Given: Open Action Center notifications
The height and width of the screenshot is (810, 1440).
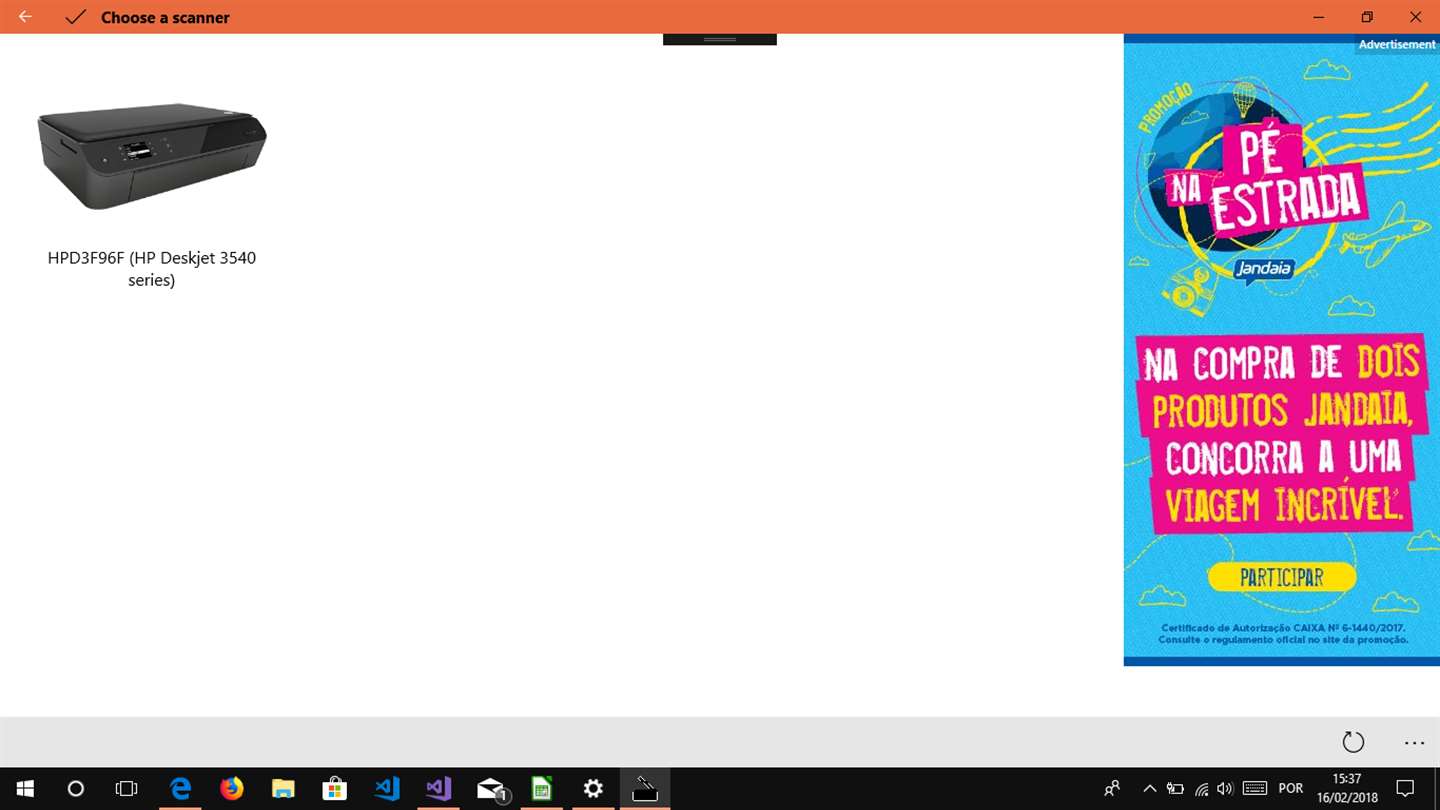Looking at the screenshot, I should point(1405,789).
